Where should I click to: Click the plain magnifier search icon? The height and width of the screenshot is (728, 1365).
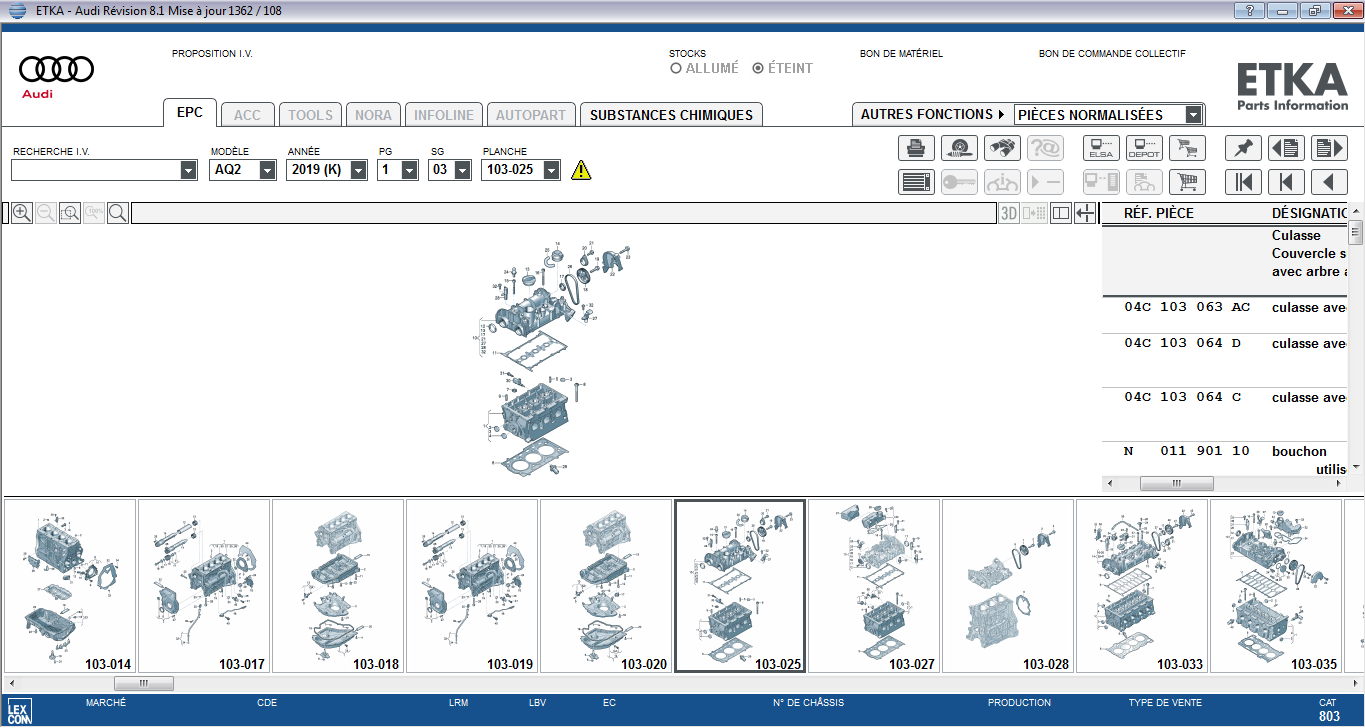pyautogui.click(x=117, y=213)
